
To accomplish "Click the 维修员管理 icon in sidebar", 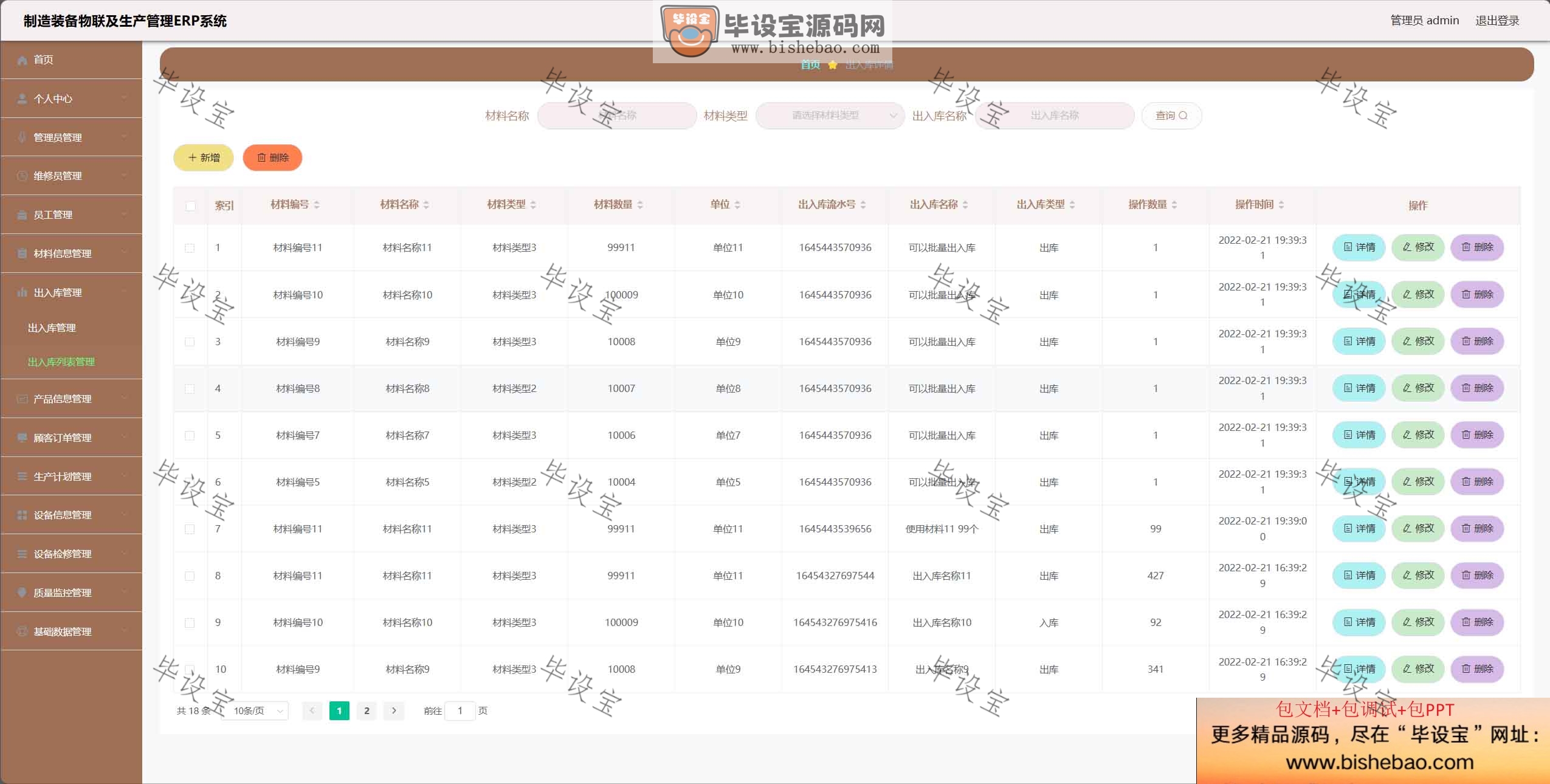I will [22, 176].
